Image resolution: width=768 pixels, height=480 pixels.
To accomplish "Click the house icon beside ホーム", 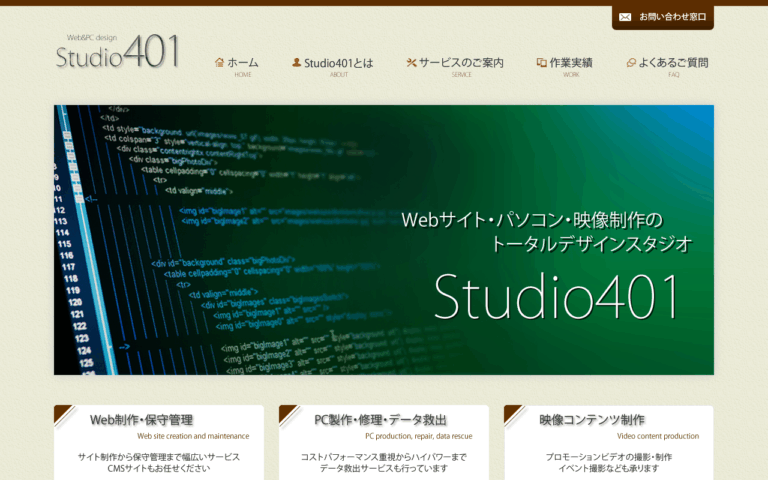I will (x=219, y=62).
